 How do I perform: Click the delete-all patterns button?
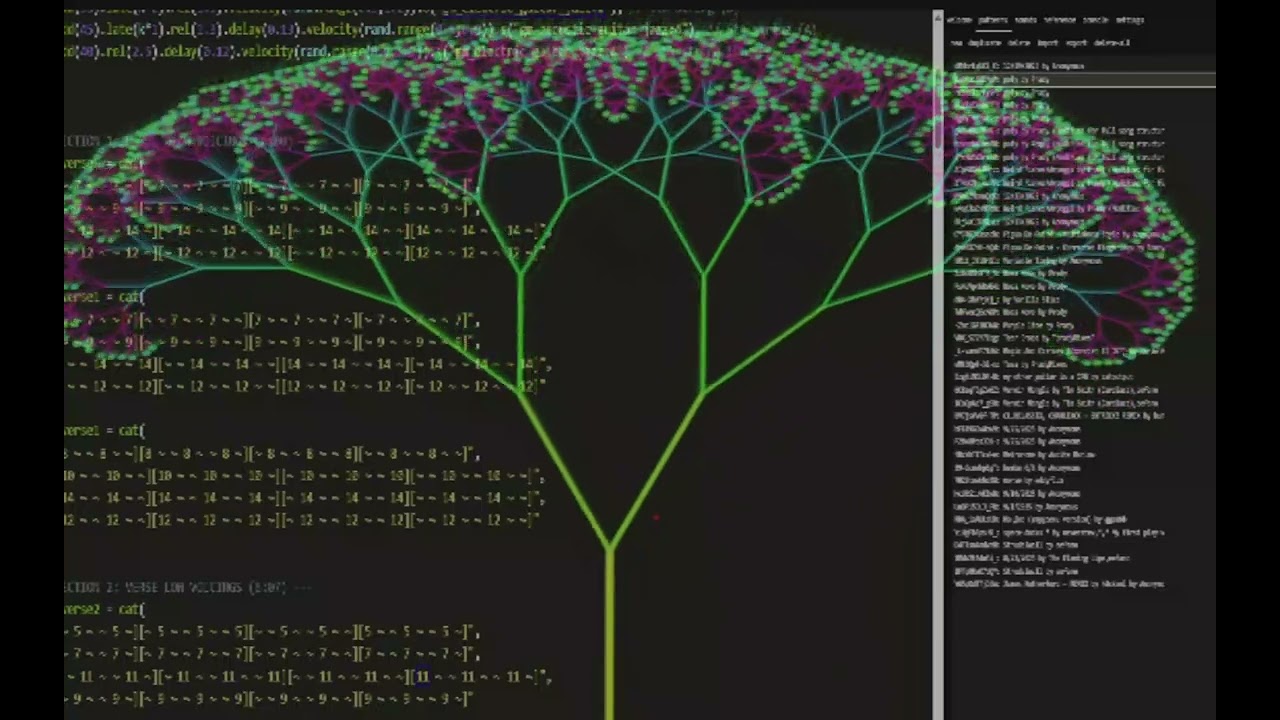[1112, 43]
